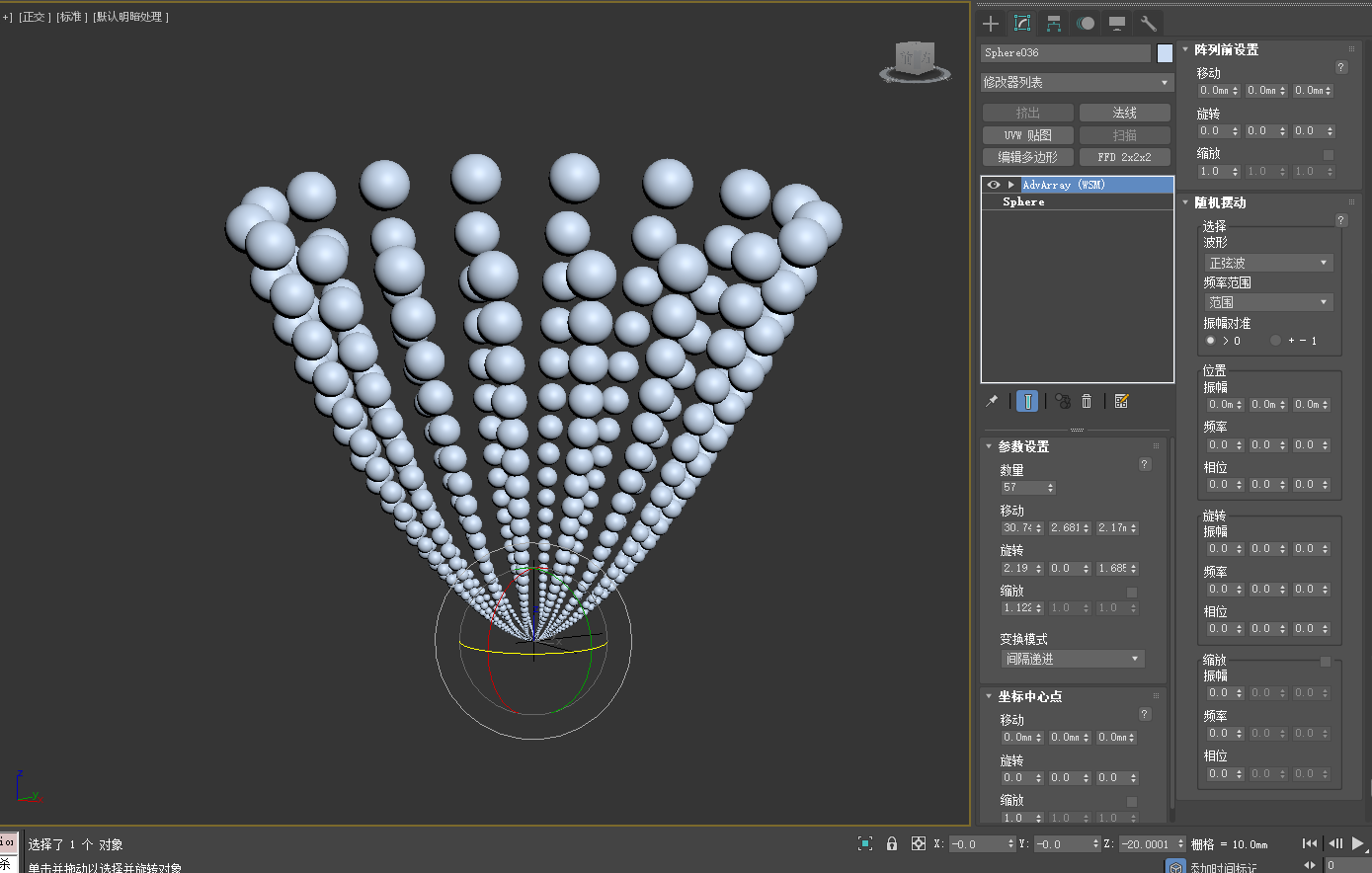Click the 编辑多边形 button
The image size is (1372, 873).
(x=1027, y=157)
